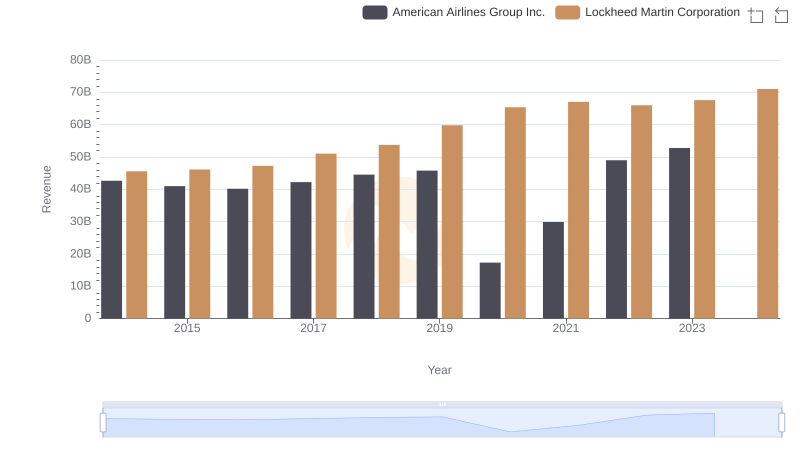Image resolution: width=800 pixels, height=461 pixels.
Task: Click the 2017 x-axis label
Action: pos(313,328)
